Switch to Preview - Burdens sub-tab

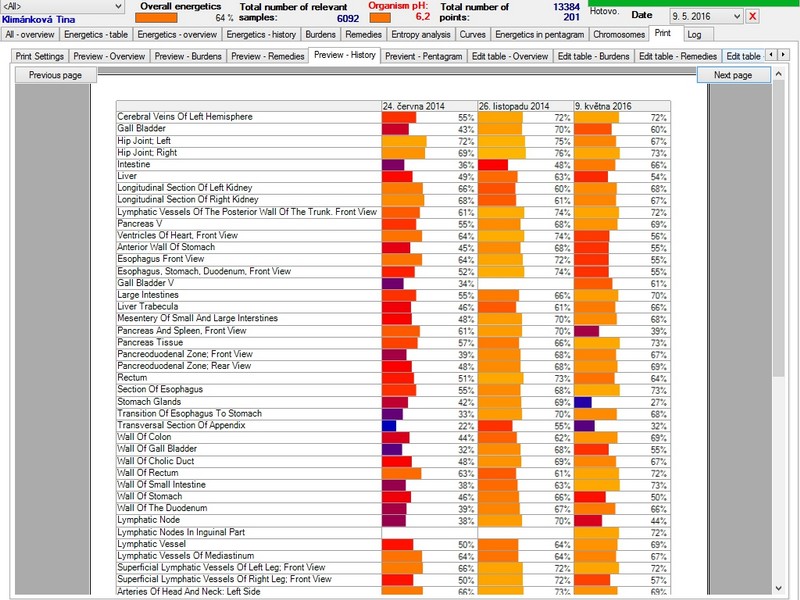(x=187, y=56)
